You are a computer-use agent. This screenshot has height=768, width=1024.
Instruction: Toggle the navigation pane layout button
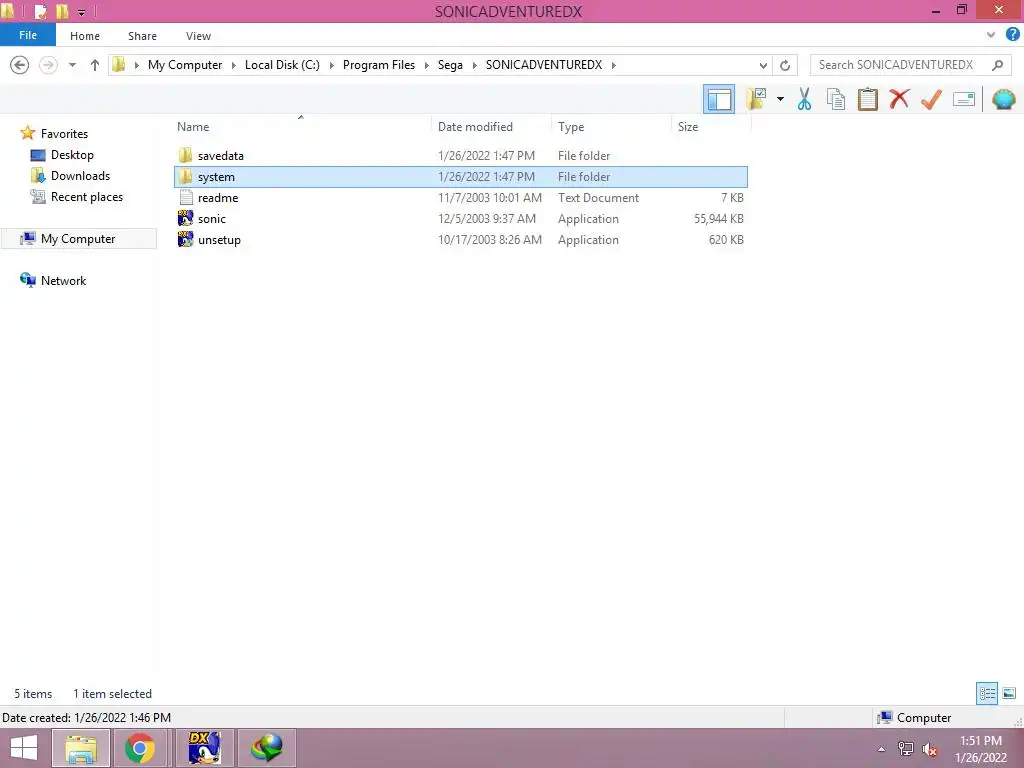[719, 99]
